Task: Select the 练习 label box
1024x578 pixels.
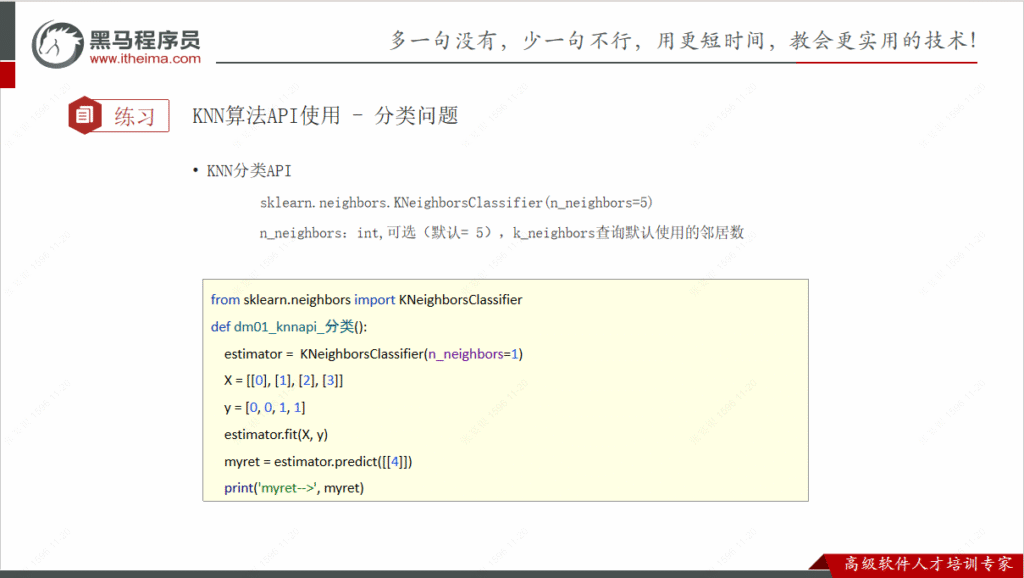Action: coord(135,116)
